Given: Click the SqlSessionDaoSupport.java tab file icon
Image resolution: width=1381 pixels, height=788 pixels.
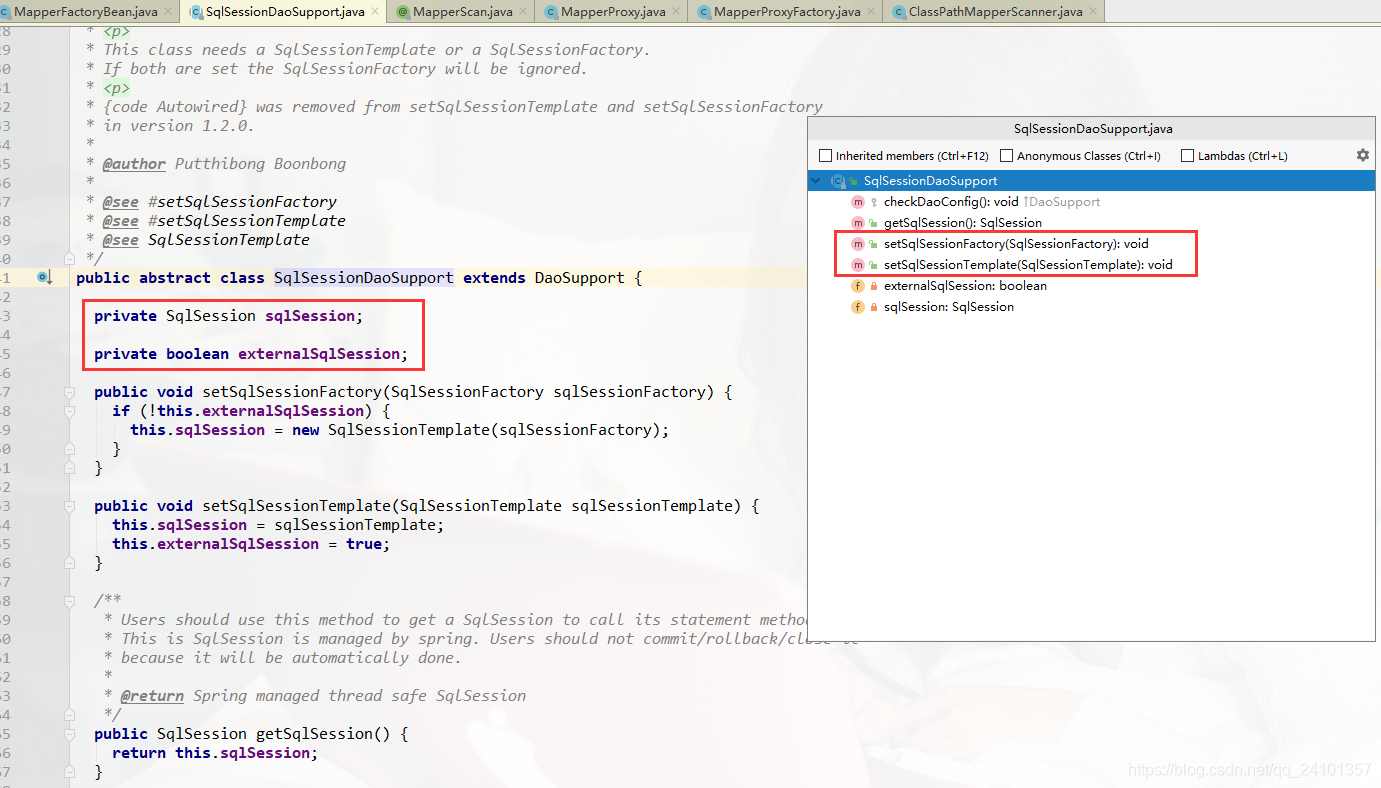Looking at the screenshot, I should (x=196, y=12).
